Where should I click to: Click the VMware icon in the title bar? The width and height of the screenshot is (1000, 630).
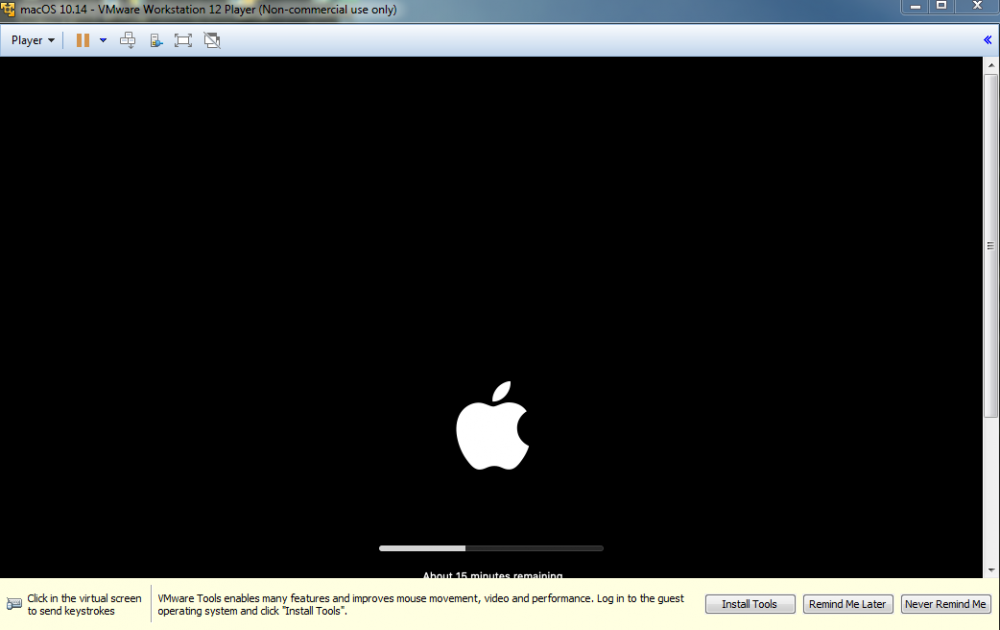click(8, 10)
